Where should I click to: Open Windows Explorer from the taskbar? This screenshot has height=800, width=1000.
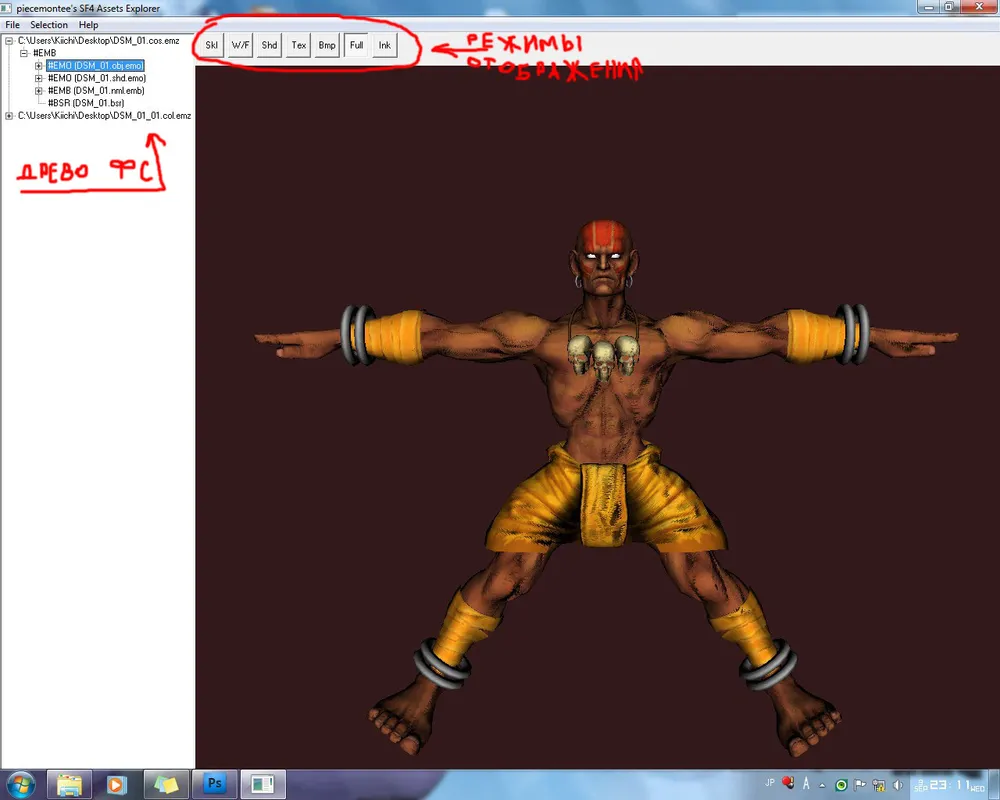pyautogui.click(x=70, y=784)
